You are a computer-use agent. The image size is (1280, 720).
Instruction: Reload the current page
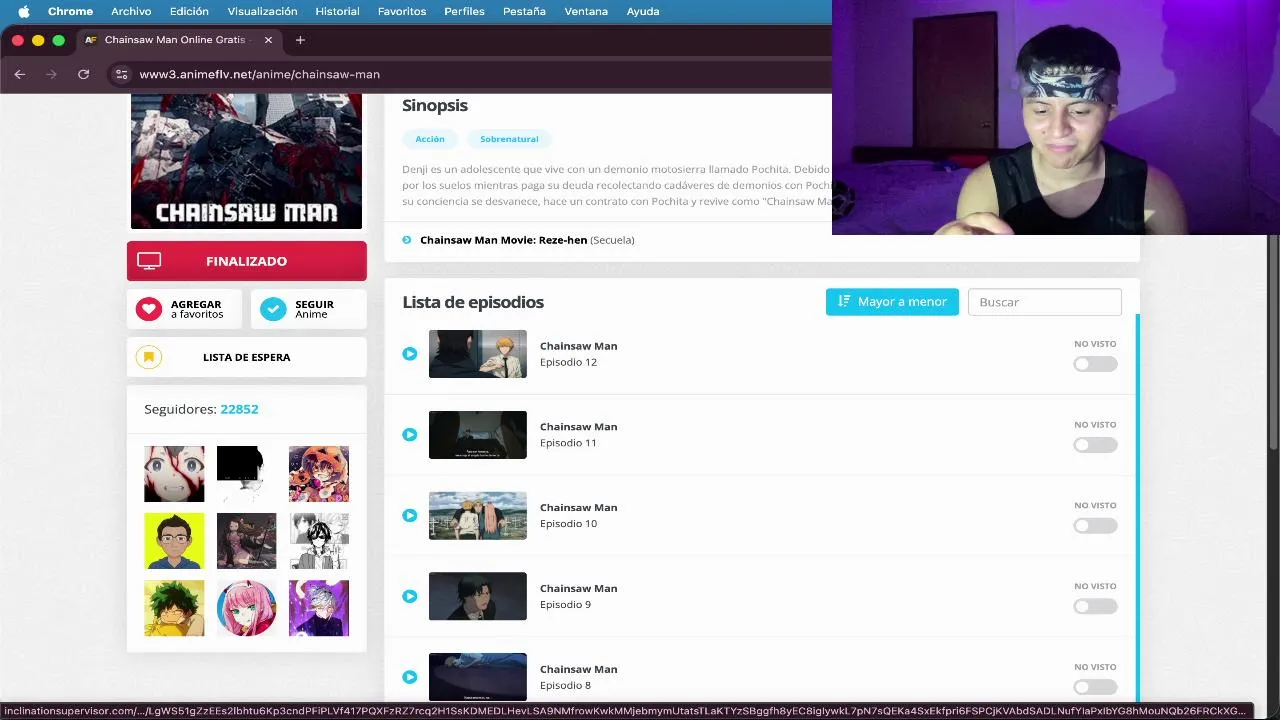tap(83, 74)
